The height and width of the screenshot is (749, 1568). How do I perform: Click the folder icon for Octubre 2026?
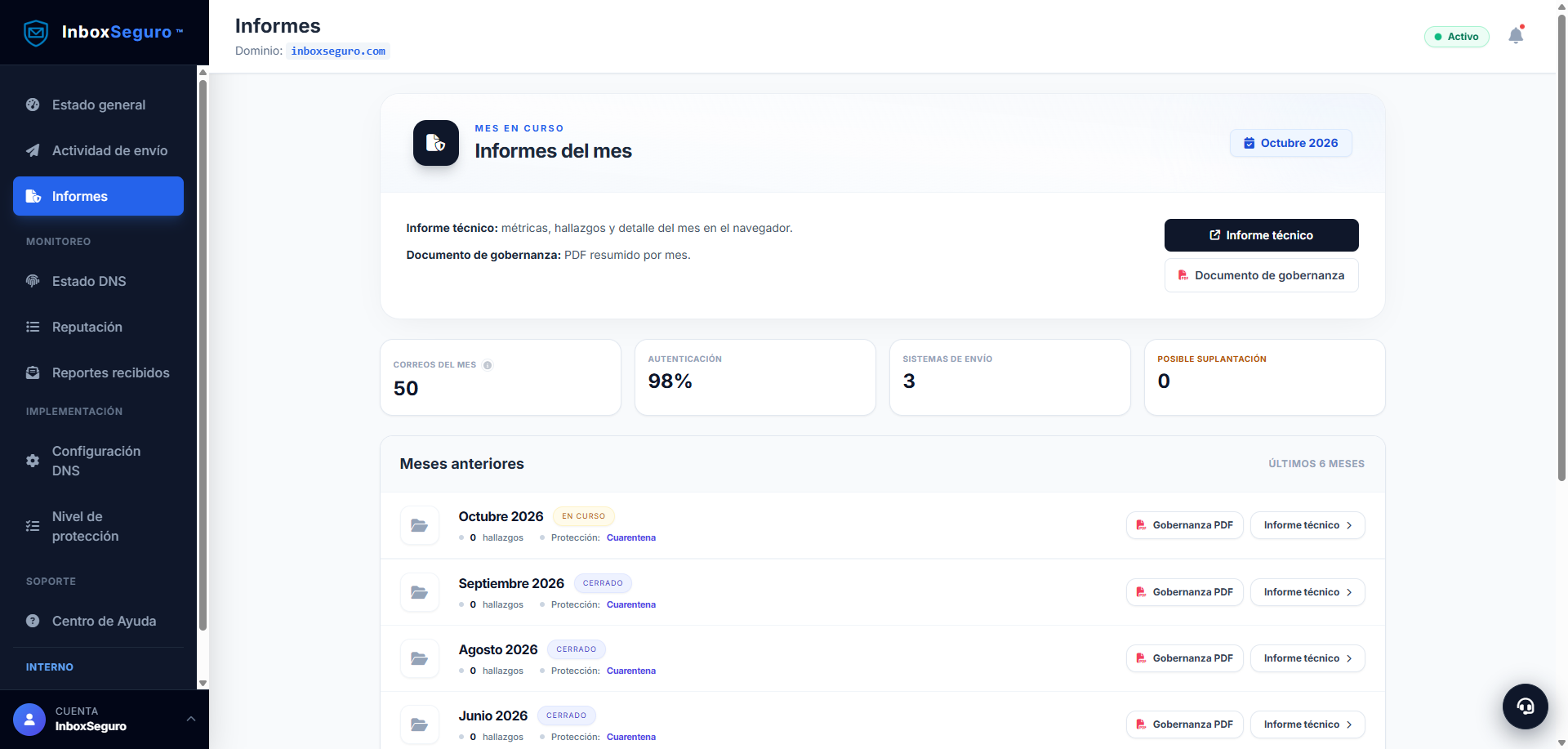click(419, 525)
